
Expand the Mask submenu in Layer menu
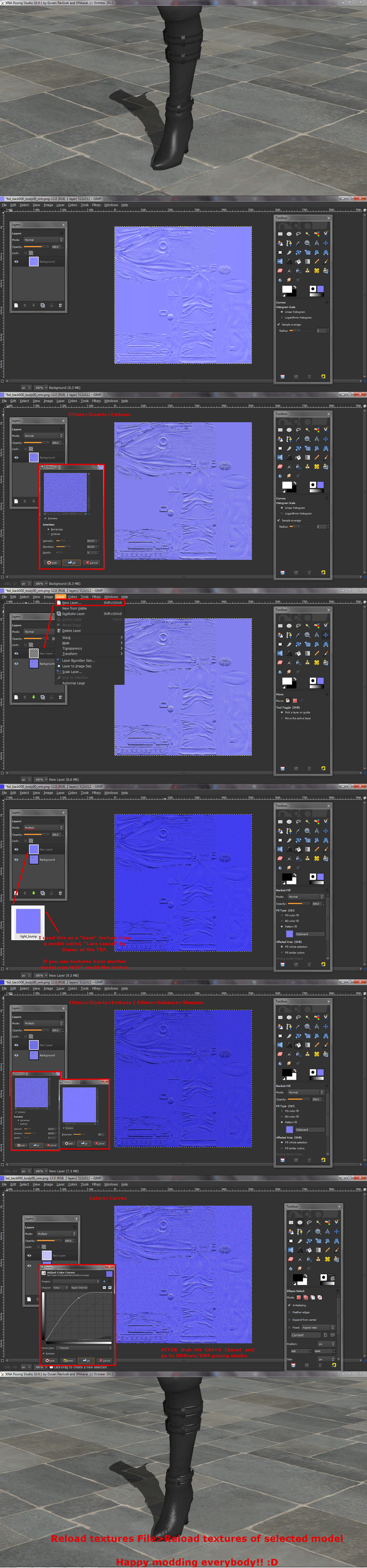(x=89, y=643)
